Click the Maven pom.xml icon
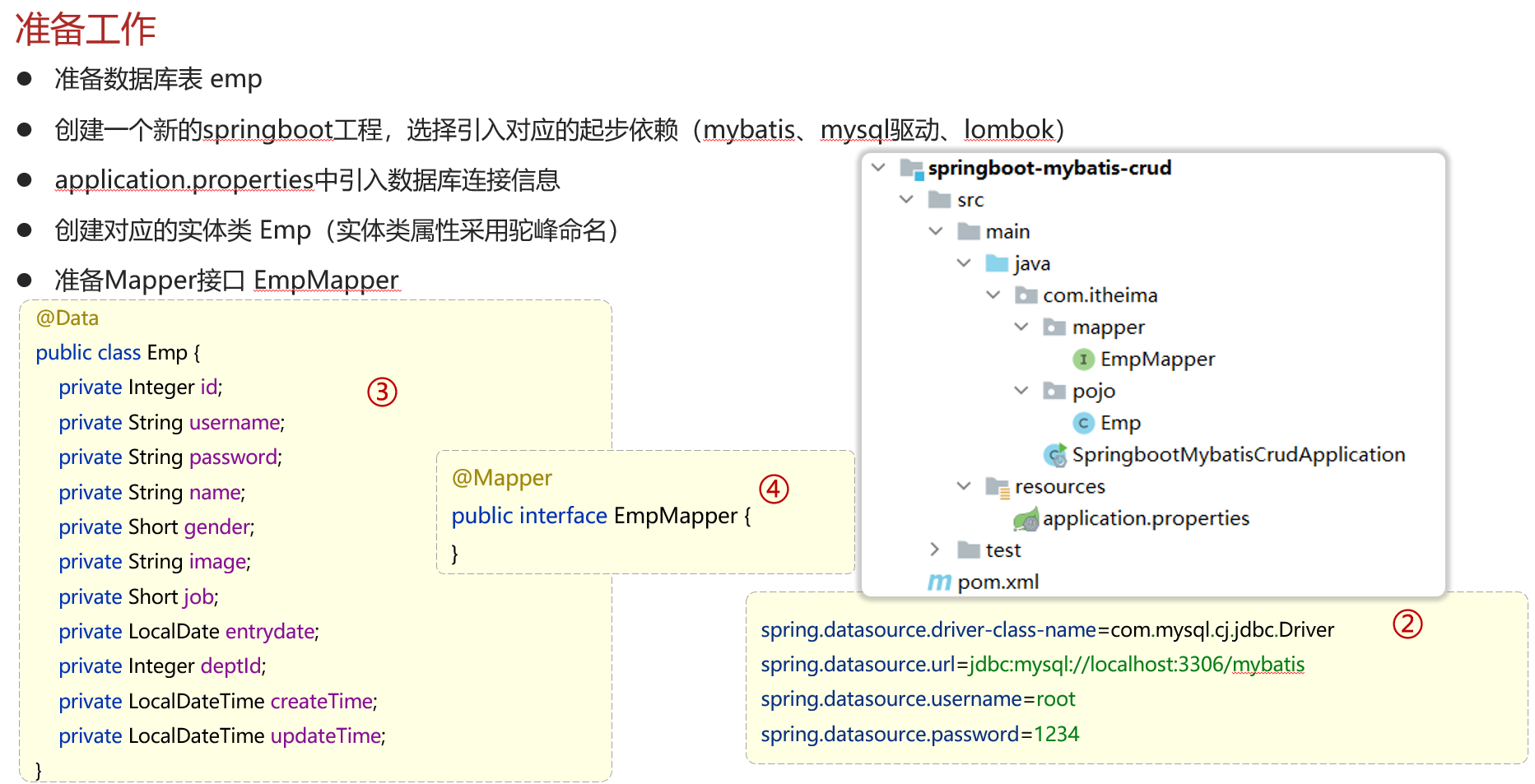The image size is (1535, 784). click(939, 582)
